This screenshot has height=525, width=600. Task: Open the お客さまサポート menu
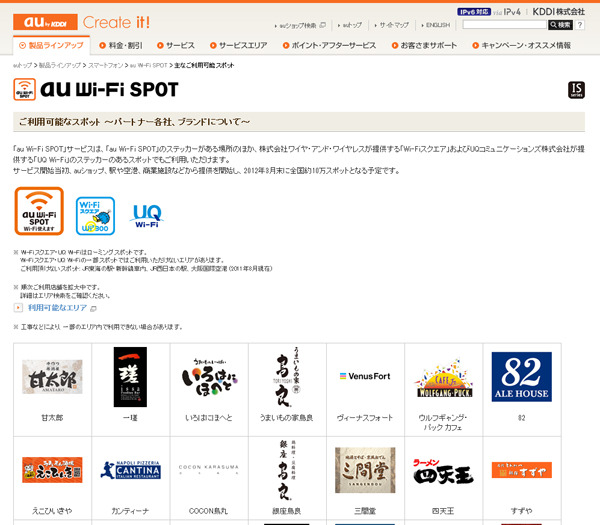pyautogui.click(x=424, y=46)
